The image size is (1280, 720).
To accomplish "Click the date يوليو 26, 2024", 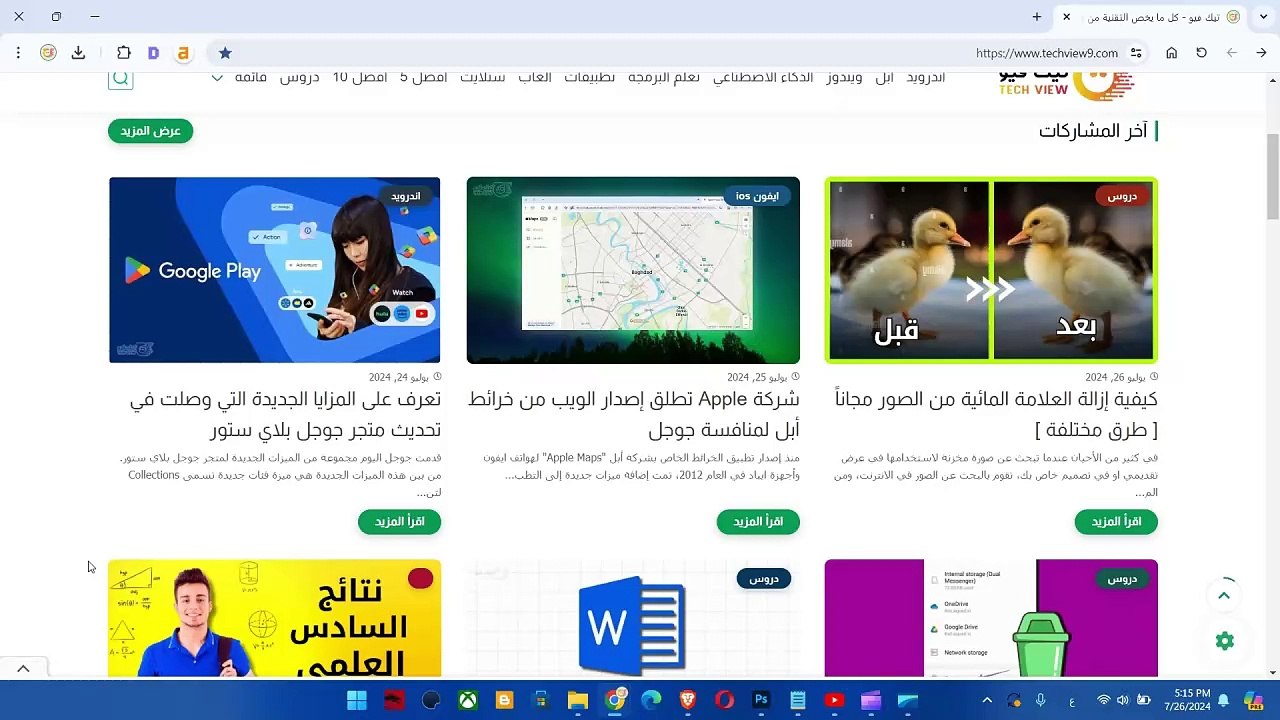I will (x=1115, y=377).
